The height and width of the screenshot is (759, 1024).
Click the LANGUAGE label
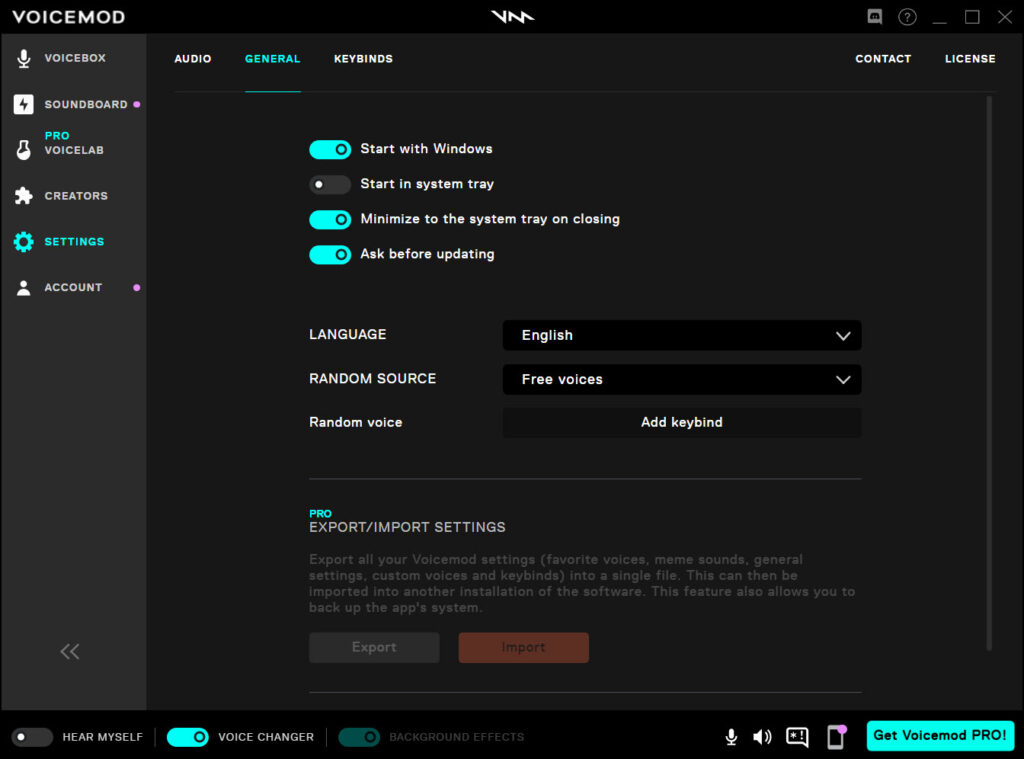tap(347, 334)
